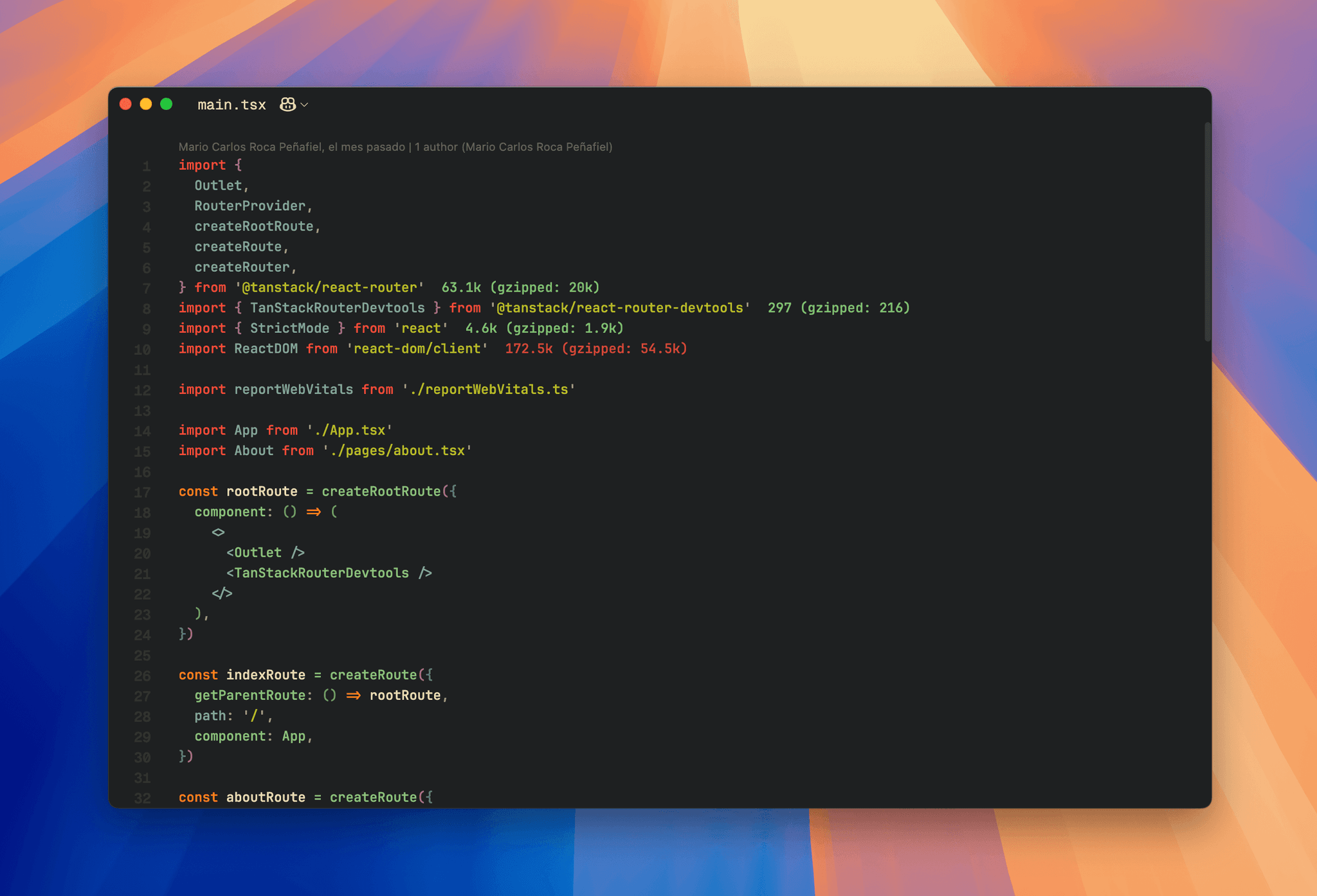Click the arrow ligature on the component line 18

pyautogui.click(x=313, y=512)
